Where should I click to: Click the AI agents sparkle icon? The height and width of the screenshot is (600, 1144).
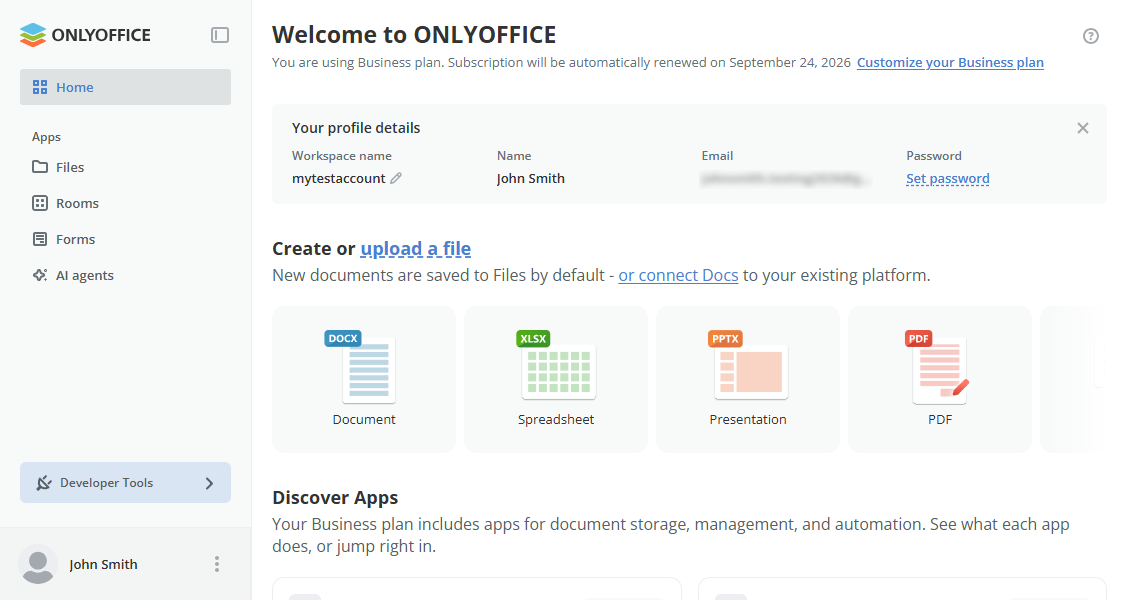tap(40, 275)
